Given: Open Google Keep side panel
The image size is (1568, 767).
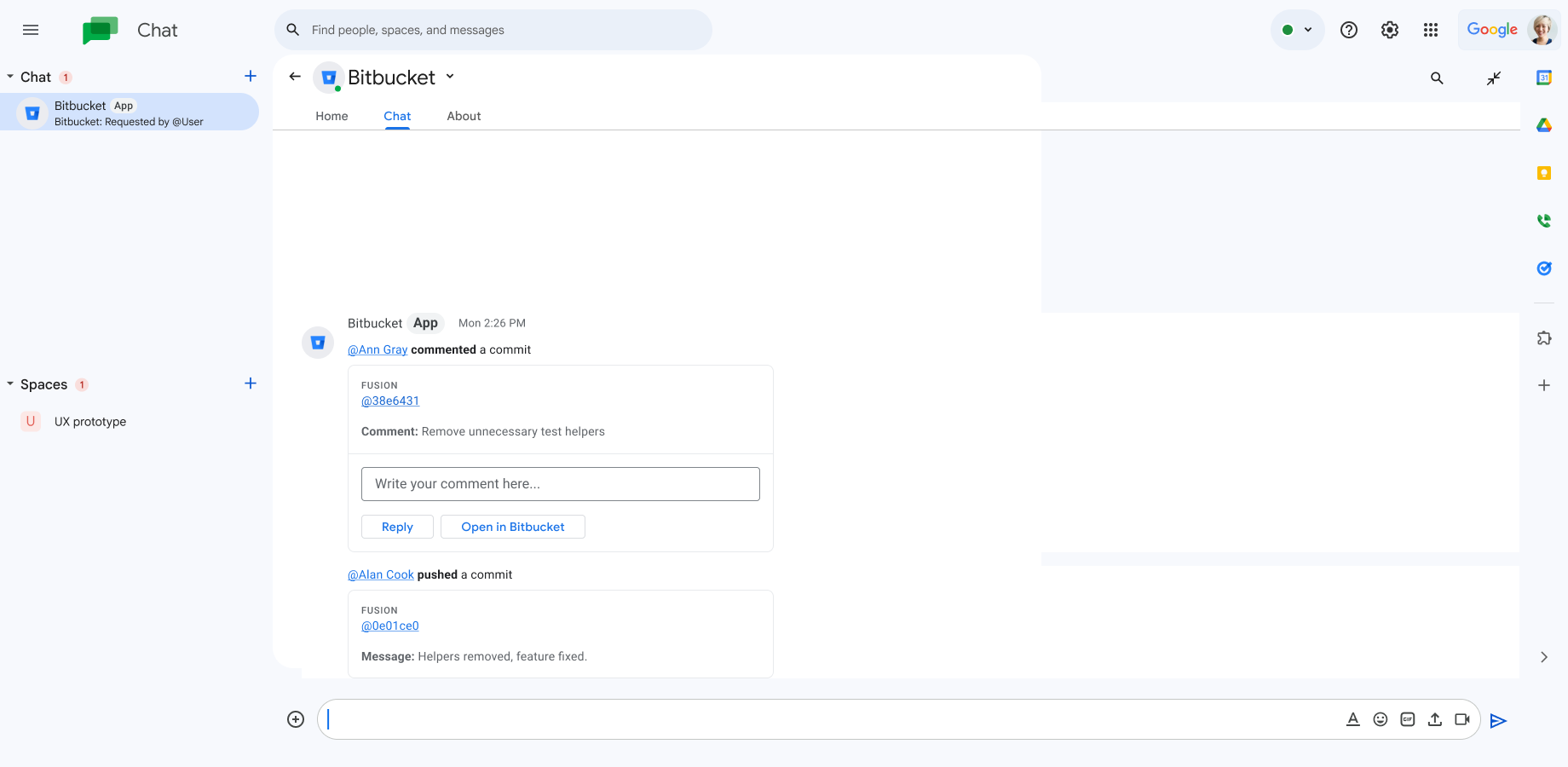Looking at the screenshot, I should (1544, 173).
